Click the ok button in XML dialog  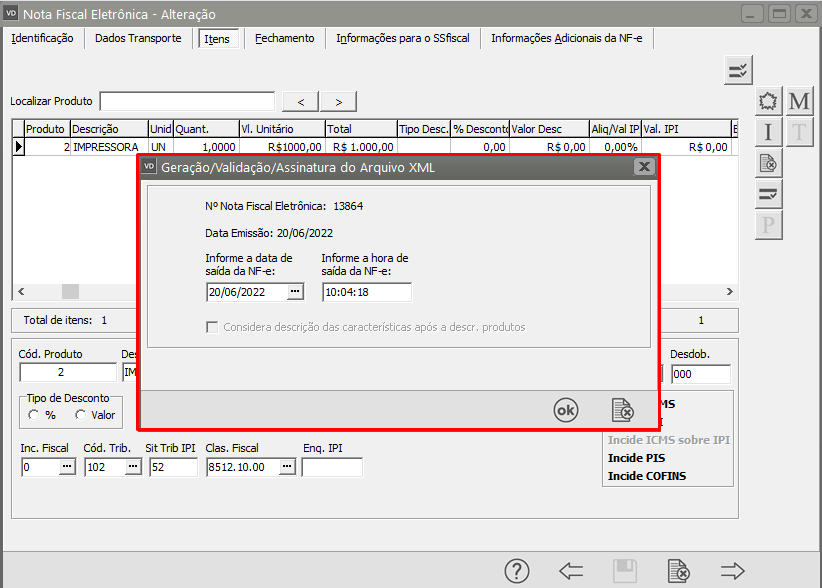(566, 410)
